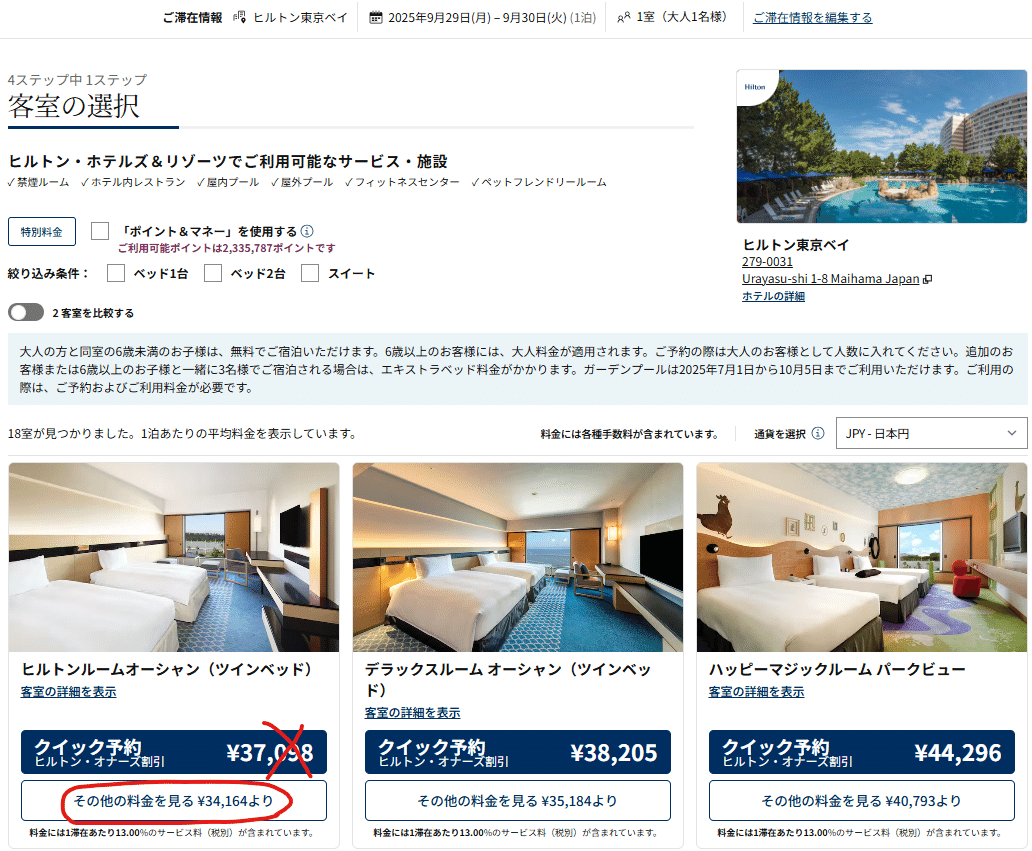The height and width of the screenshot is (851, 1032).
Task: Open the 279-0031 postal code link
Action: coord(767,261)
